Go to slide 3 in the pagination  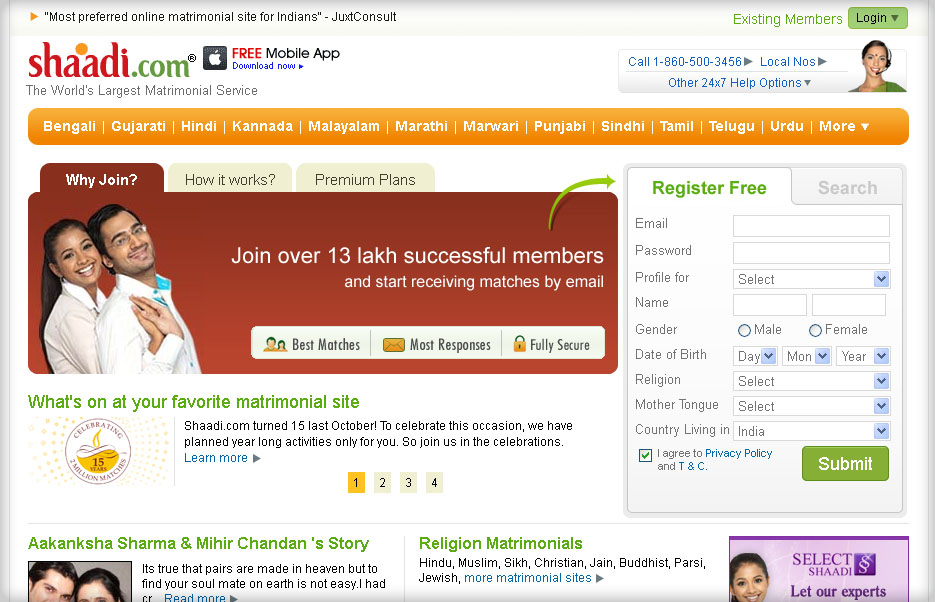point(408,483)
